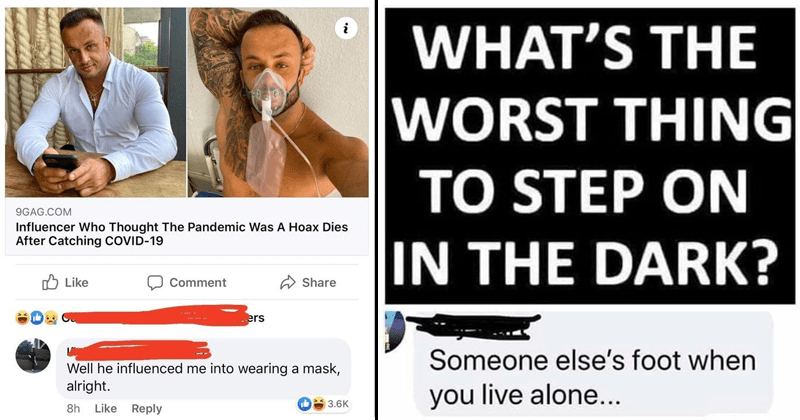Image resolution: width=800 pixels, height=420 pixels.
Task: Reply to the mask comment
Action: pos(146,408)
